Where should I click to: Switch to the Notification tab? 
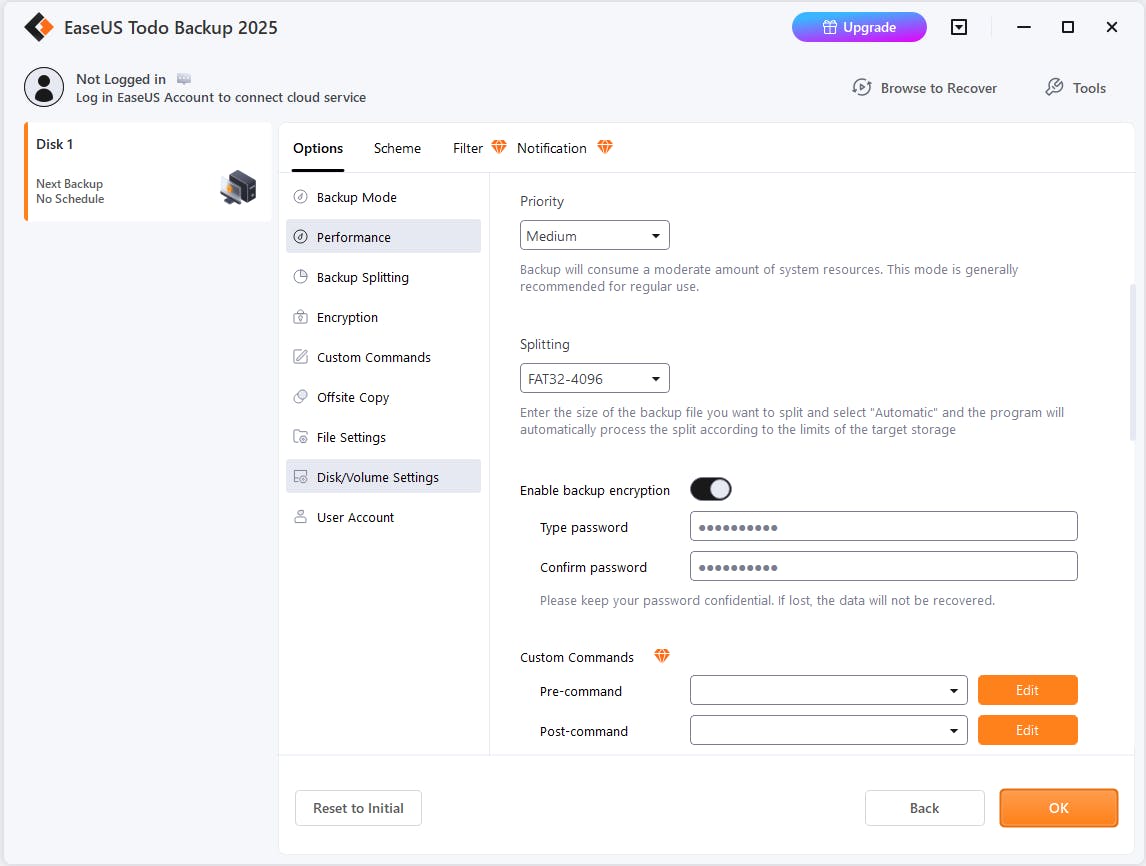click(552, 148)
